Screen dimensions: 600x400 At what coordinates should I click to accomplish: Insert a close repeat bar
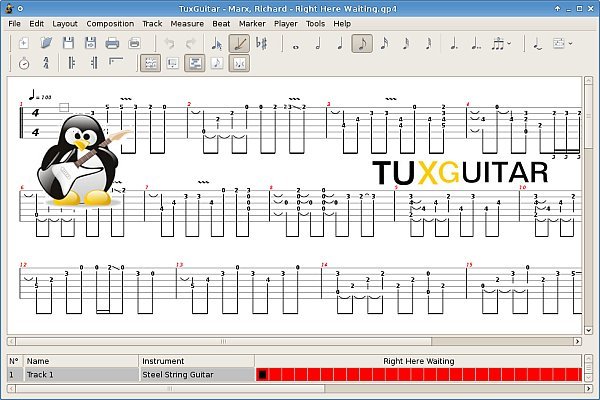point(94,63)
